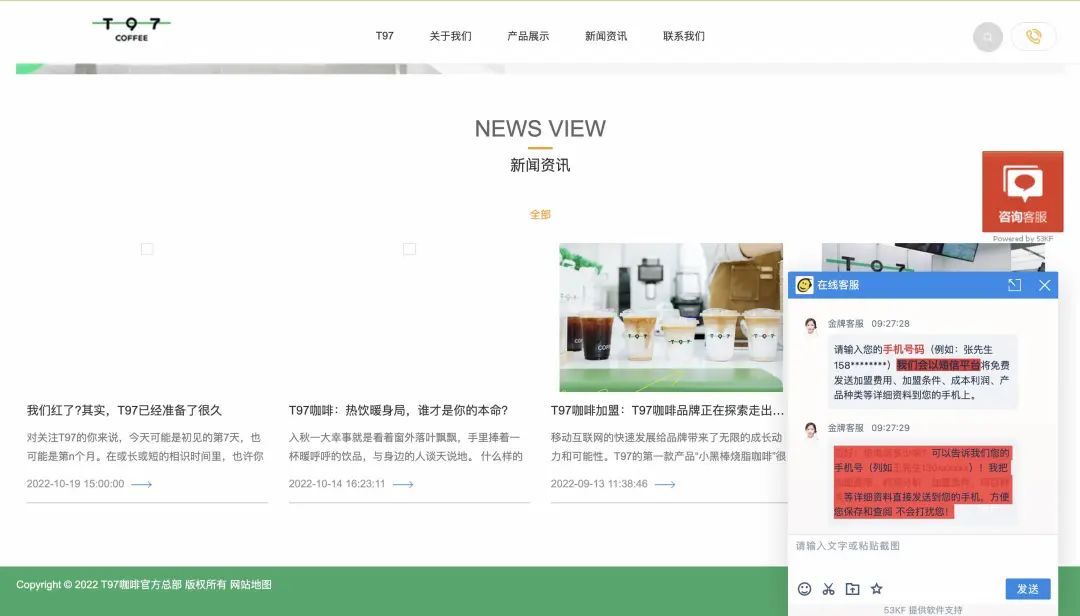Click the chat message input field
This screenshot has width=1080, height=616.
(923, 555)
